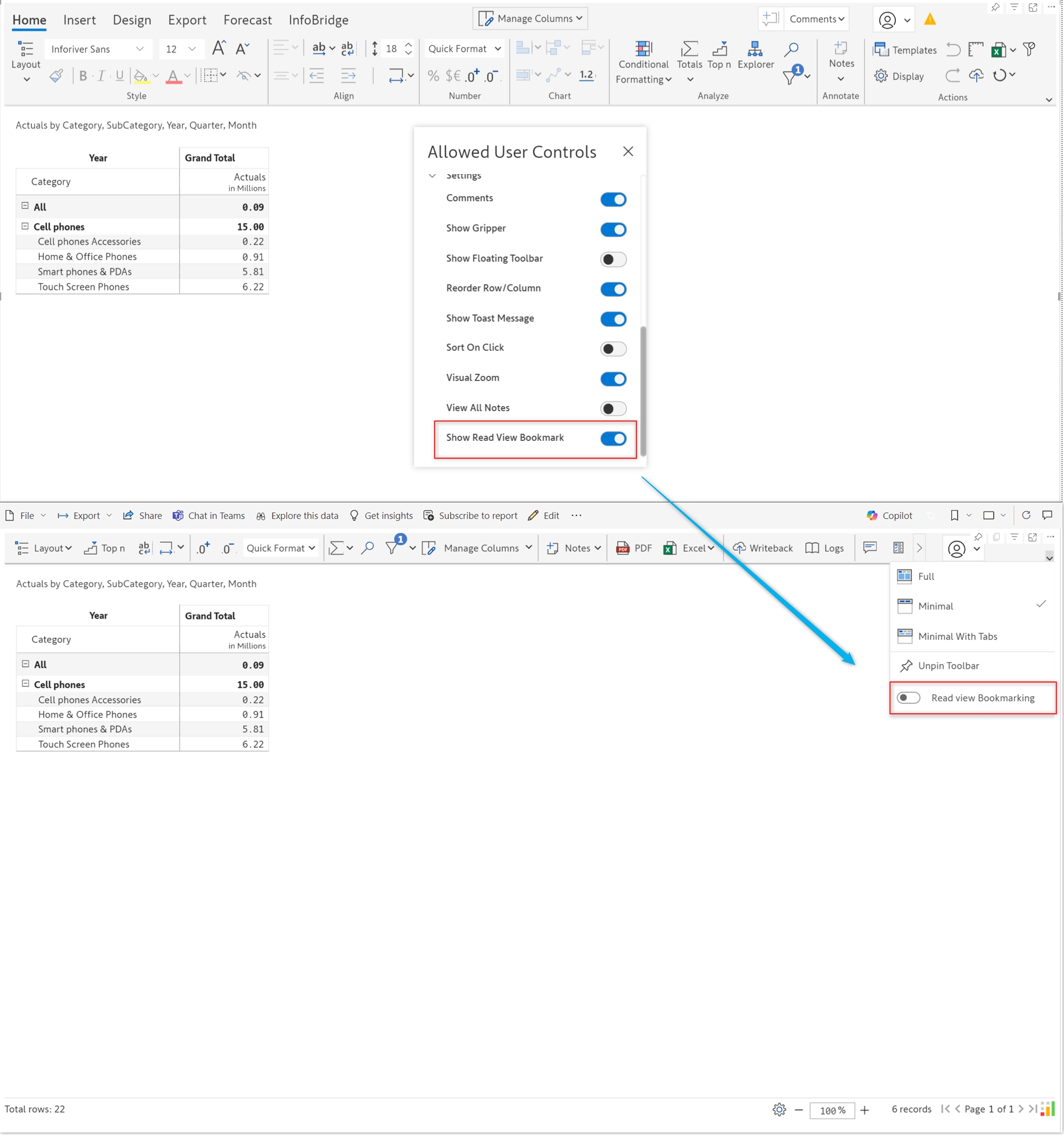Click the Templates icon
Image resolution: width=1064 pixels, height=1135 pixels.
click(x=881, y=50)
